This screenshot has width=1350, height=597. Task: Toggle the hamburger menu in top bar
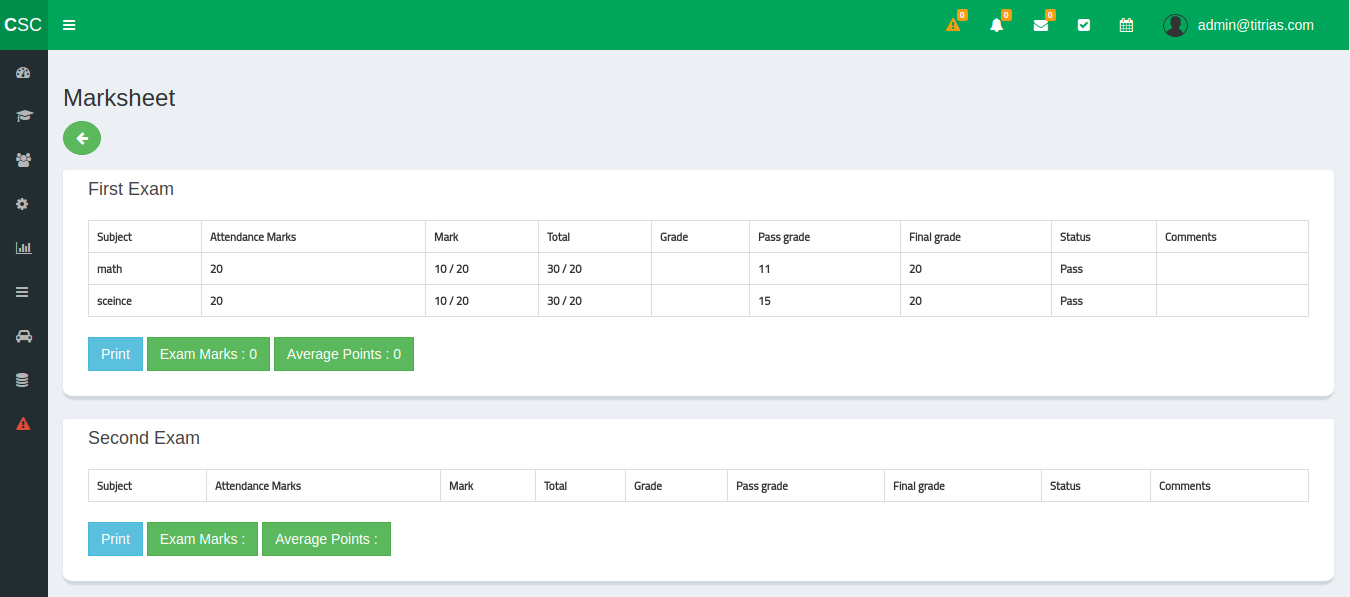(x=69, y=25)
